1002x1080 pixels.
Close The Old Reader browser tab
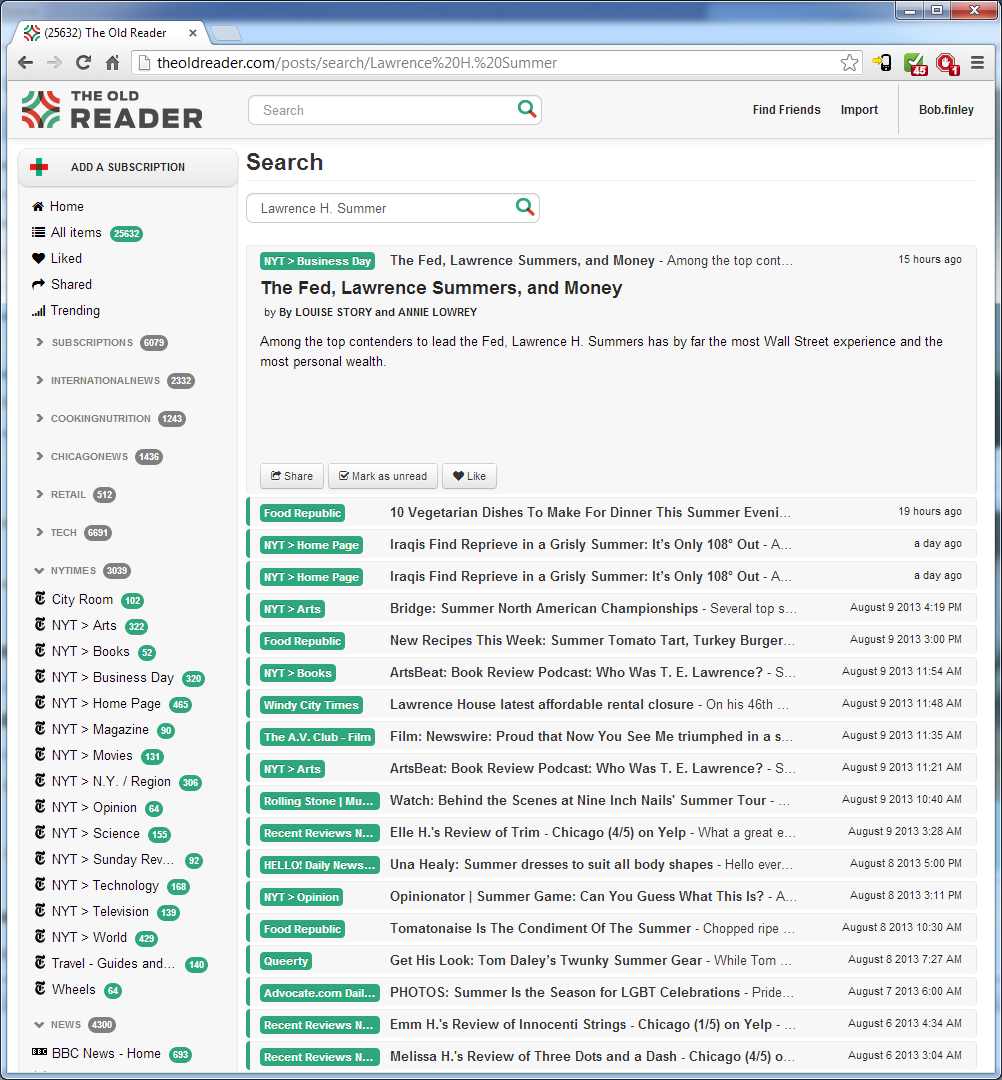tap(193, 32)
